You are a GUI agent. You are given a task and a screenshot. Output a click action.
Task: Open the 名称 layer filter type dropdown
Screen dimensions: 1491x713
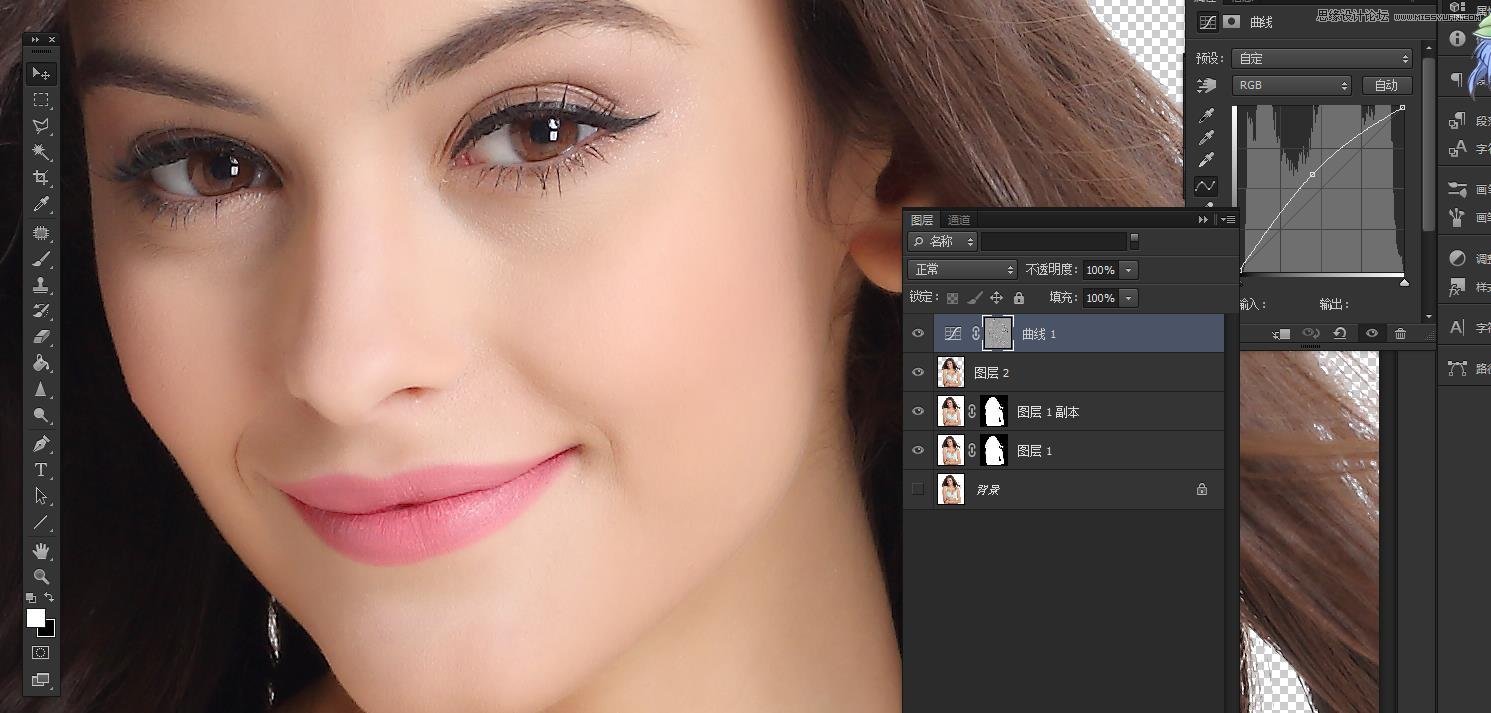click(x=943, y=242)
